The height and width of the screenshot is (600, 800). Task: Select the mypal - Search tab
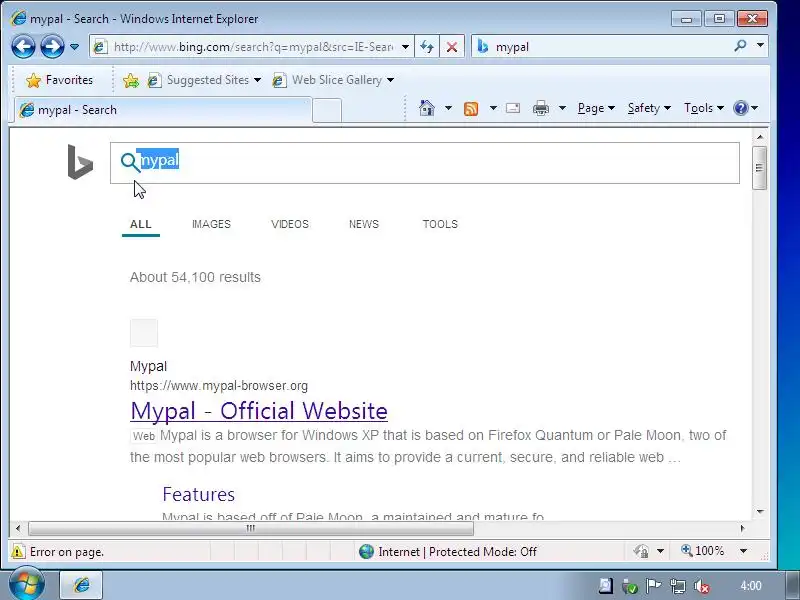[163, 110]
